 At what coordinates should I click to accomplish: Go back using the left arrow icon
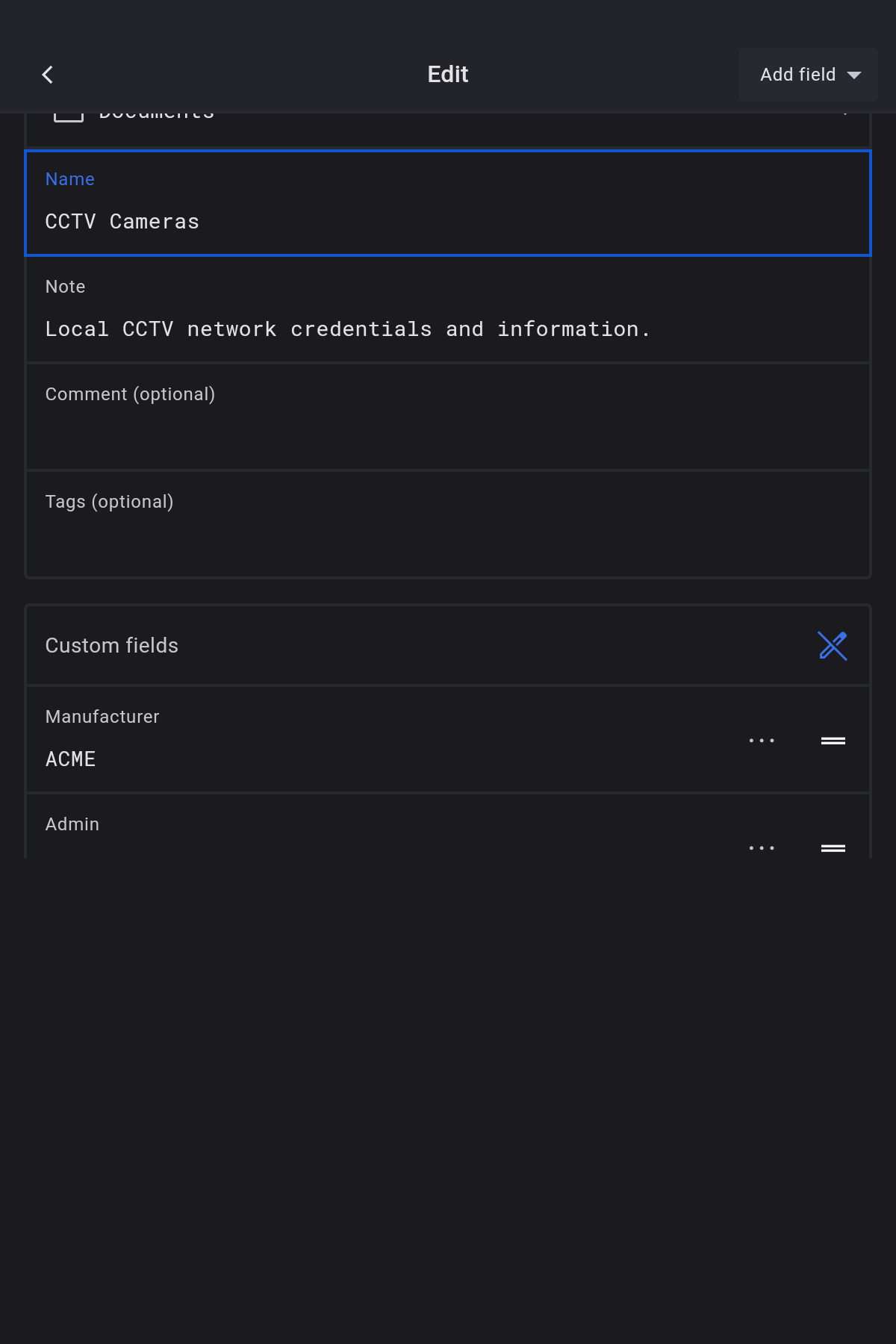coord(48,75)
